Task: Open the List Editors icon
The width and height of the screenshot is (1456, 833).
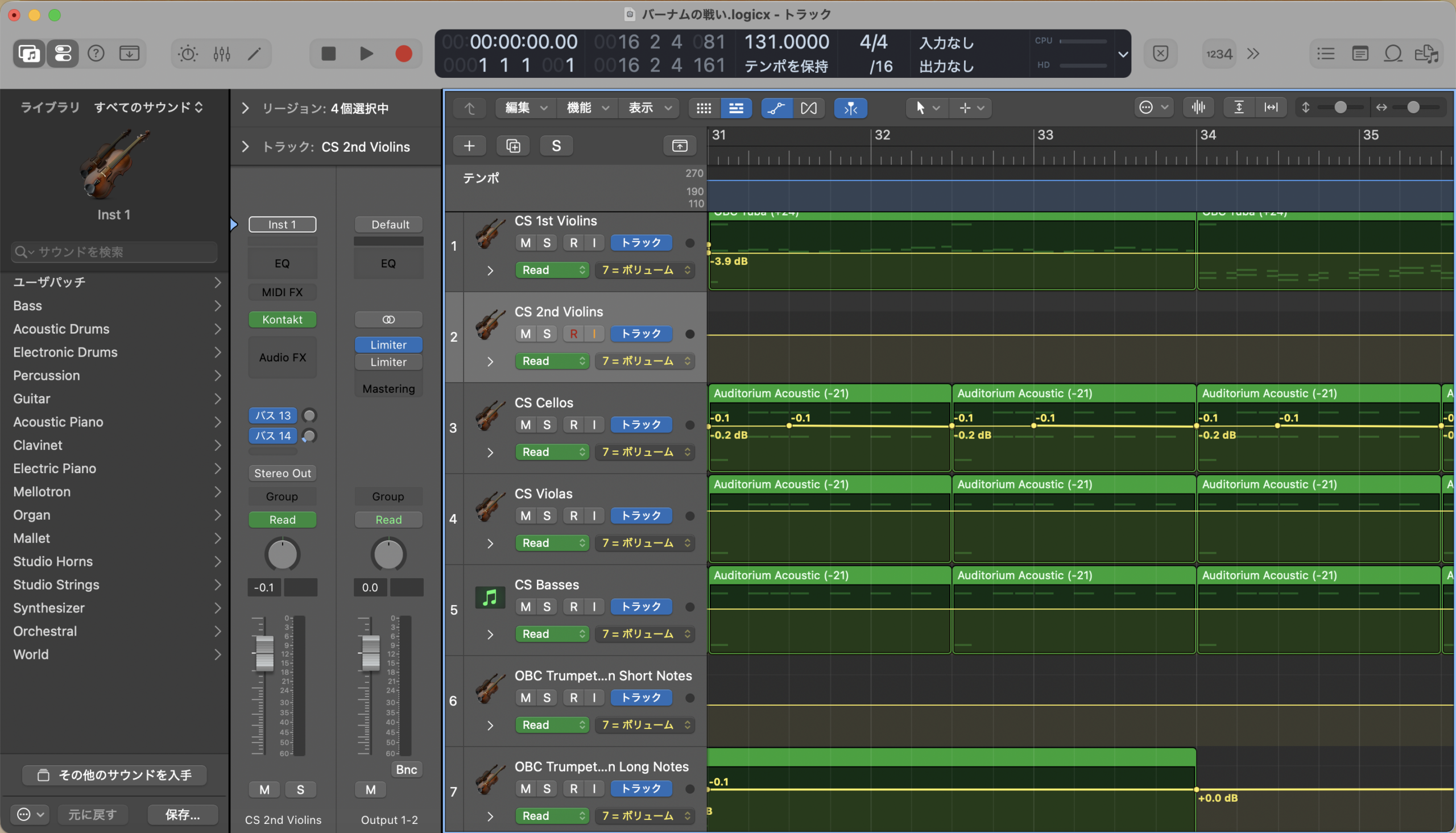Action: click(x=1326, y=54)
